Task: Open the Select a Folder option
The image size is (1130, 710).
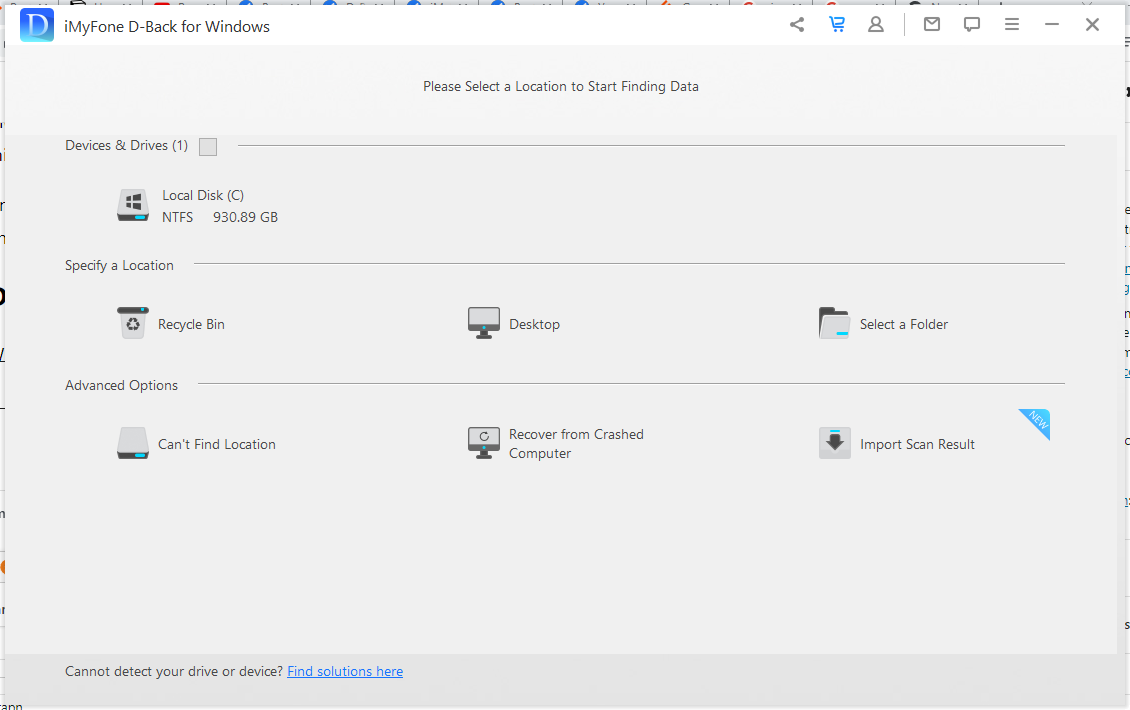Action: (904, 324)
